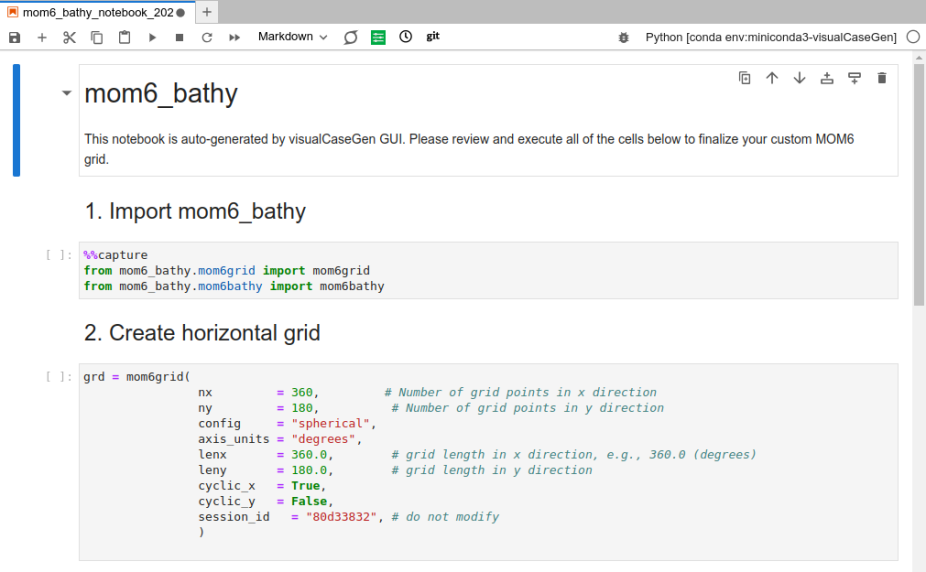The image size is (926, 572).
Task: Save the notebook with the disk icon
Action: [14, 37]
